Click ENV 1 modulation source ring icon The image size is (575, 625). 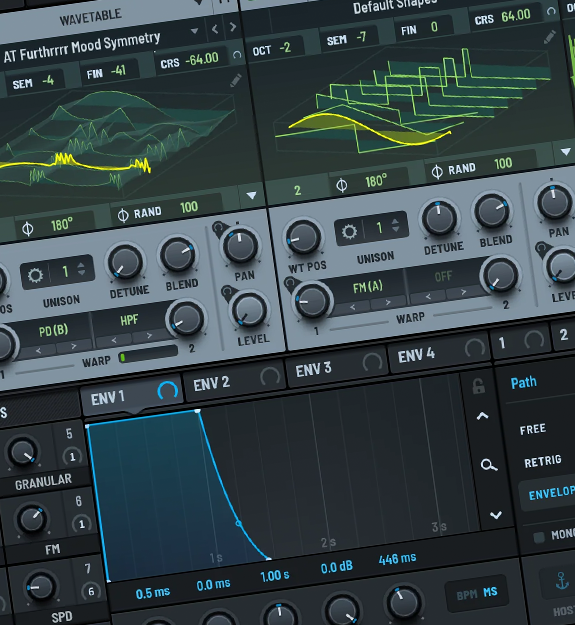pyautogui.click(x=167, y=390)
